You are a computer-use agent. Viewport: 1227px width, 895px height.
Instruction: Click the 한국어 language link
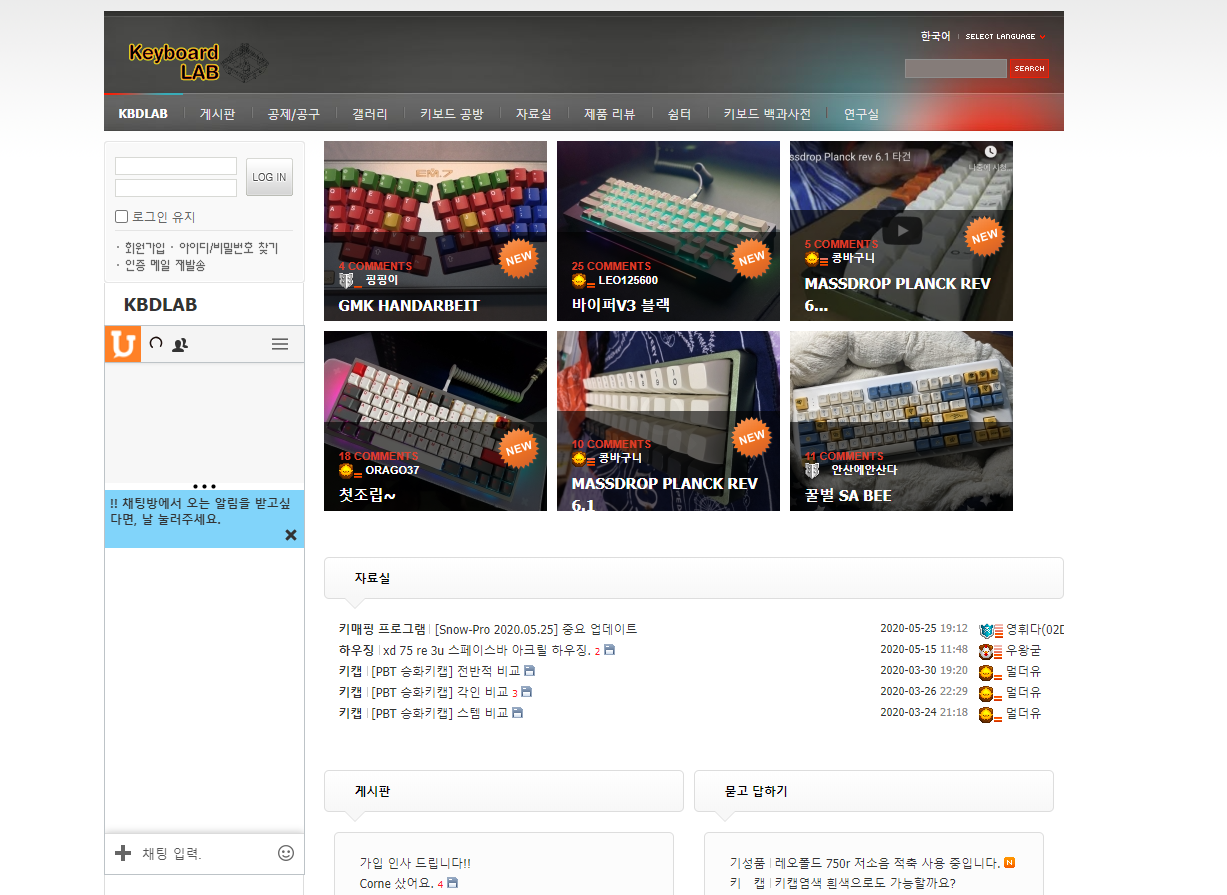936,36
